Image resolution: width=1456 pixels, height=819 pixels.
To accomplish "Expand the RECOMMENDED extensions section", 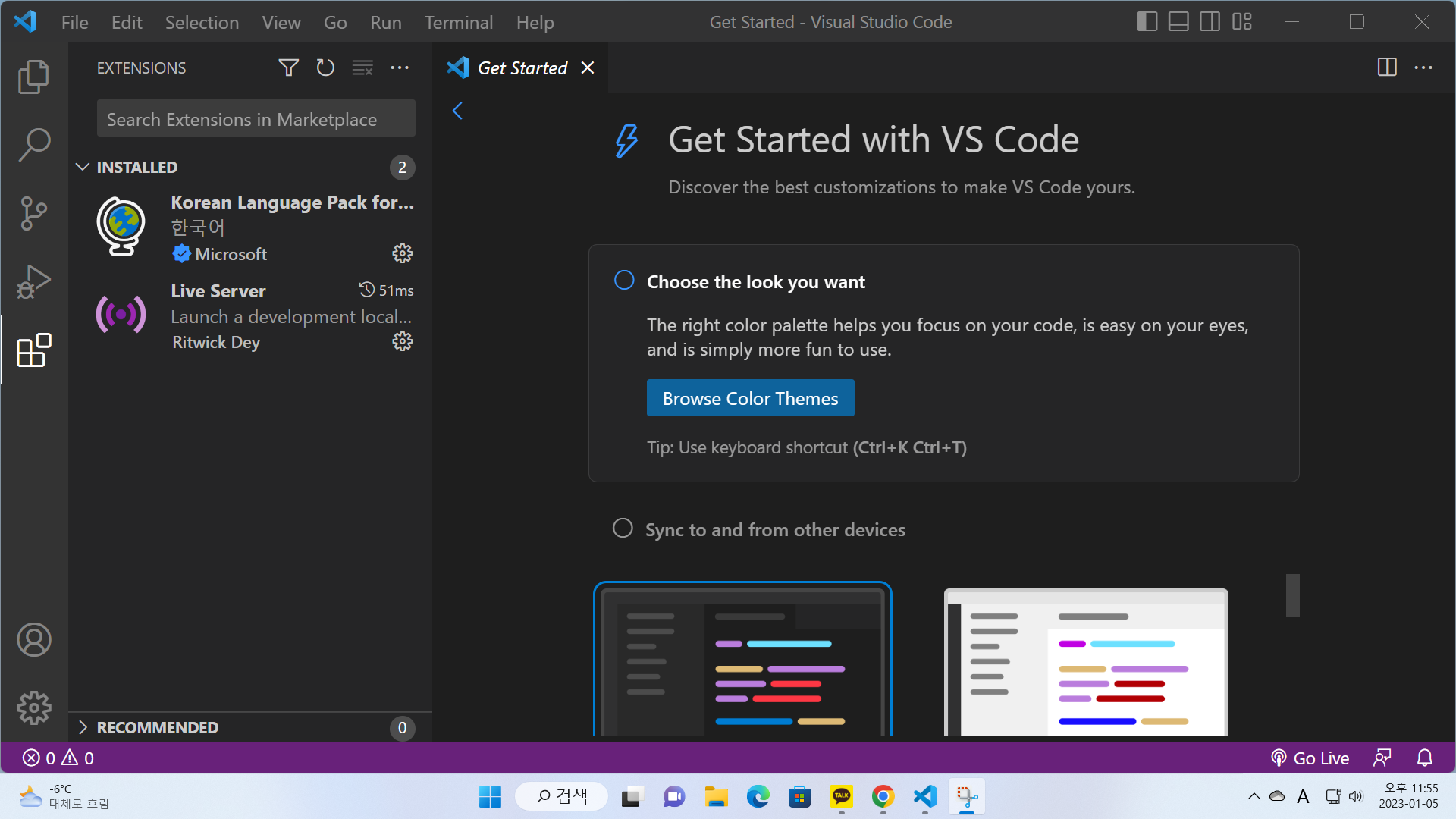I will [249, 728].
